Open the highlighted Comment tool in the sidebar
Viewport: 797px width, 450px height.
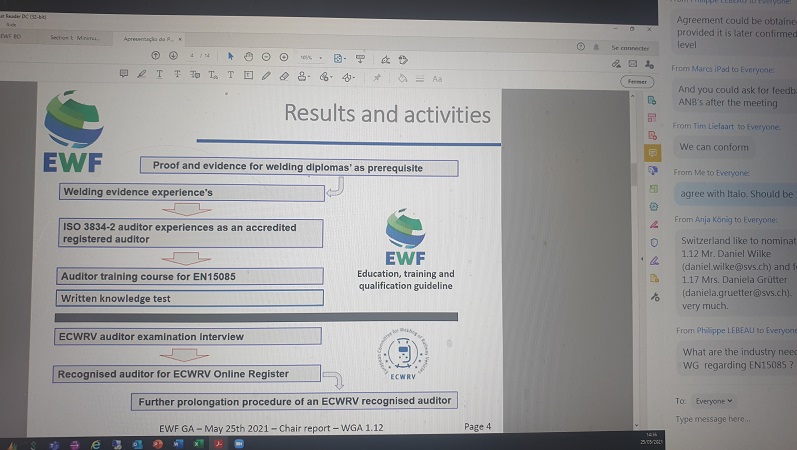tap(653, 153)
